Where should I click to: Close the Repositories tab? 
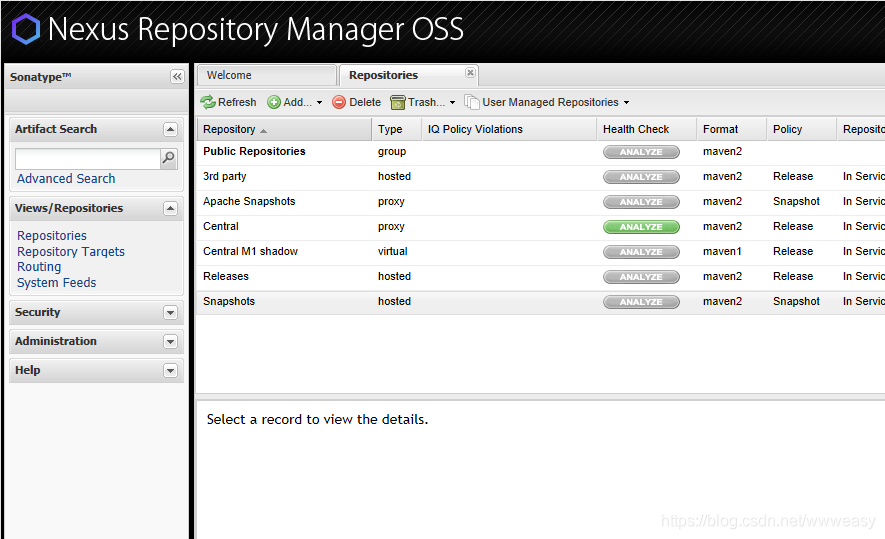coord(470,72)
